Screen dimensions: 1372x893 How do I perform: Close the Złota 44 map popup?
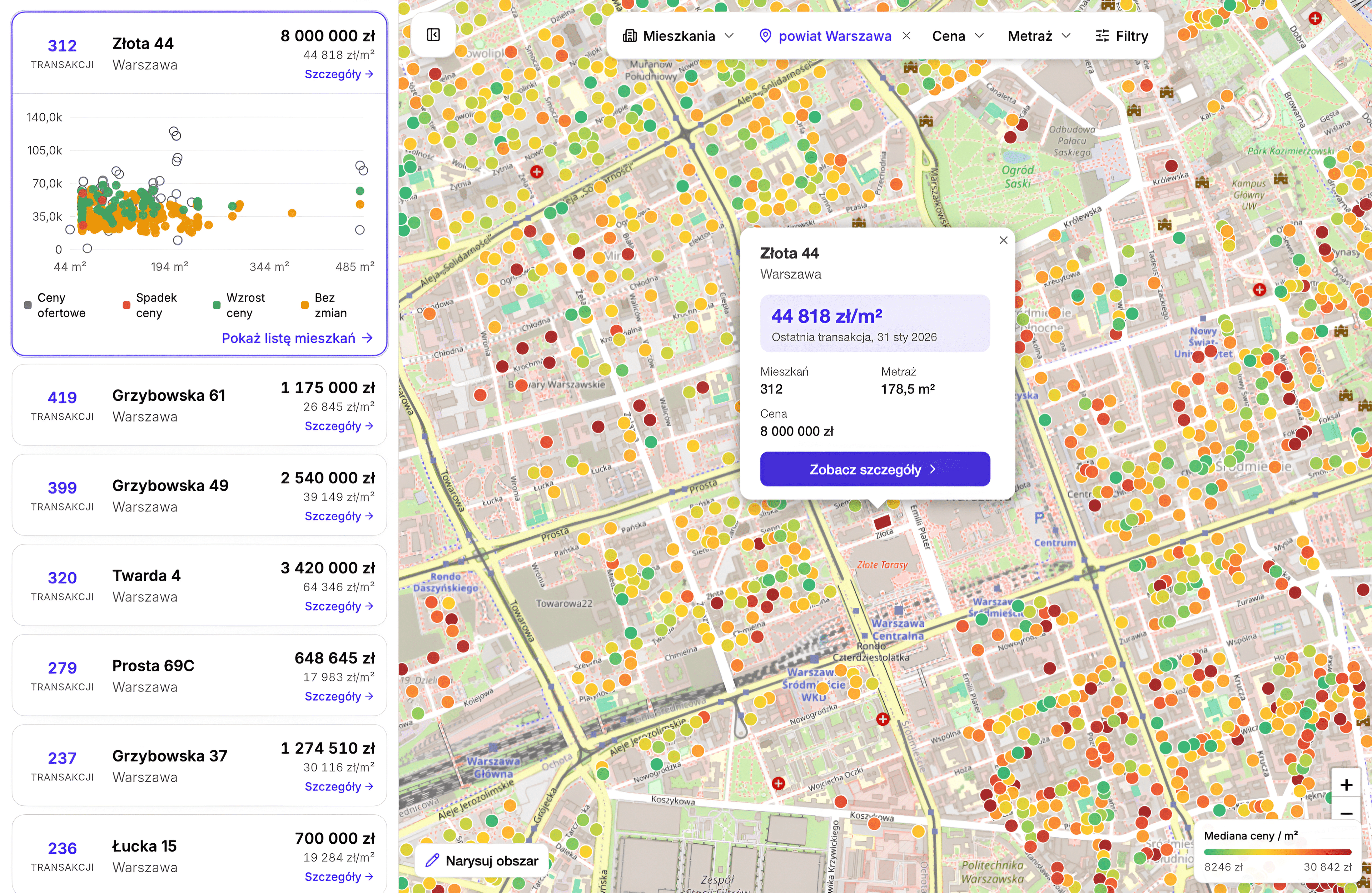point(1004,240)
